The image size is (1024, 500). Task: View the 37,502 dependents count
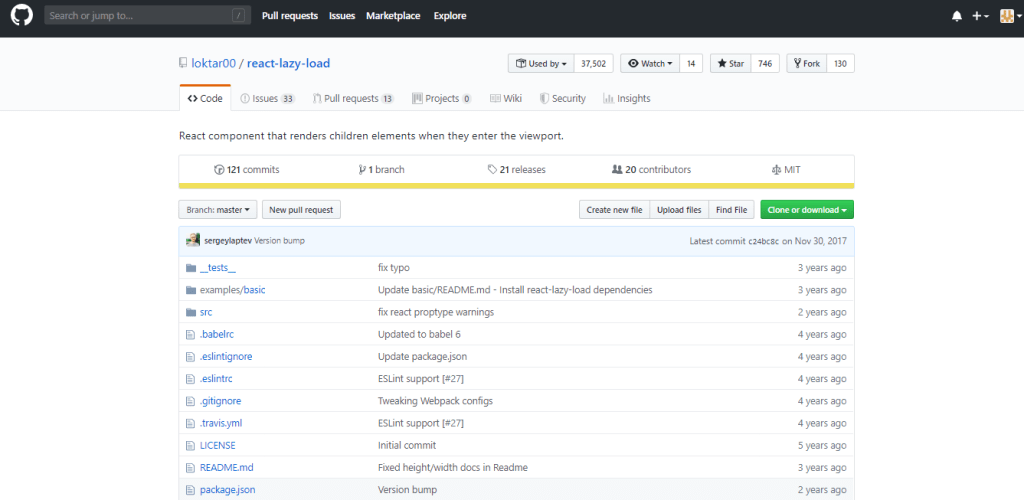pos(594,63)
